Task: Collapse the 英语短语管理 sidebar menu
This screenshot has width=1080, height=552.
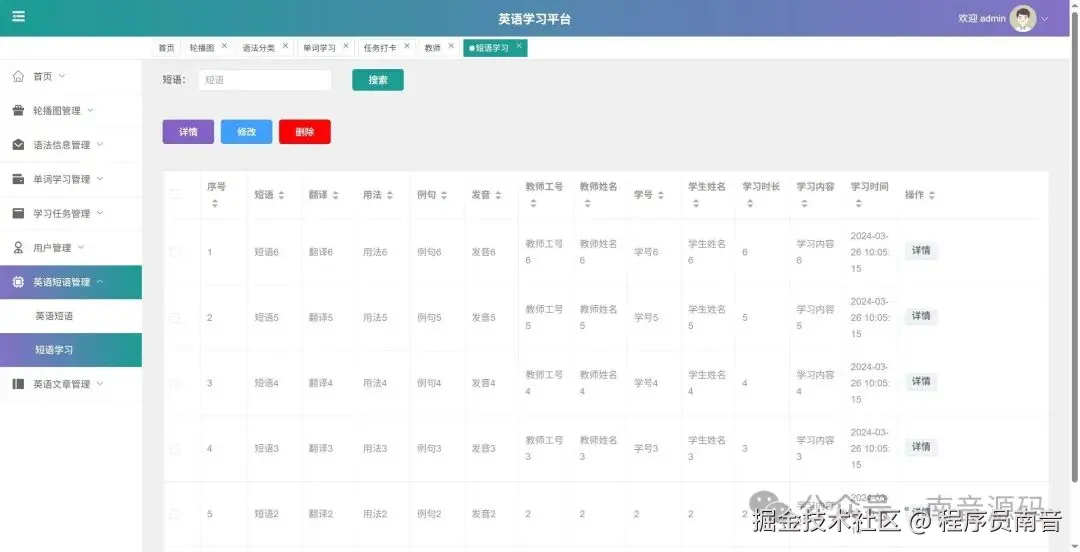Action: (x=100, y=282)
